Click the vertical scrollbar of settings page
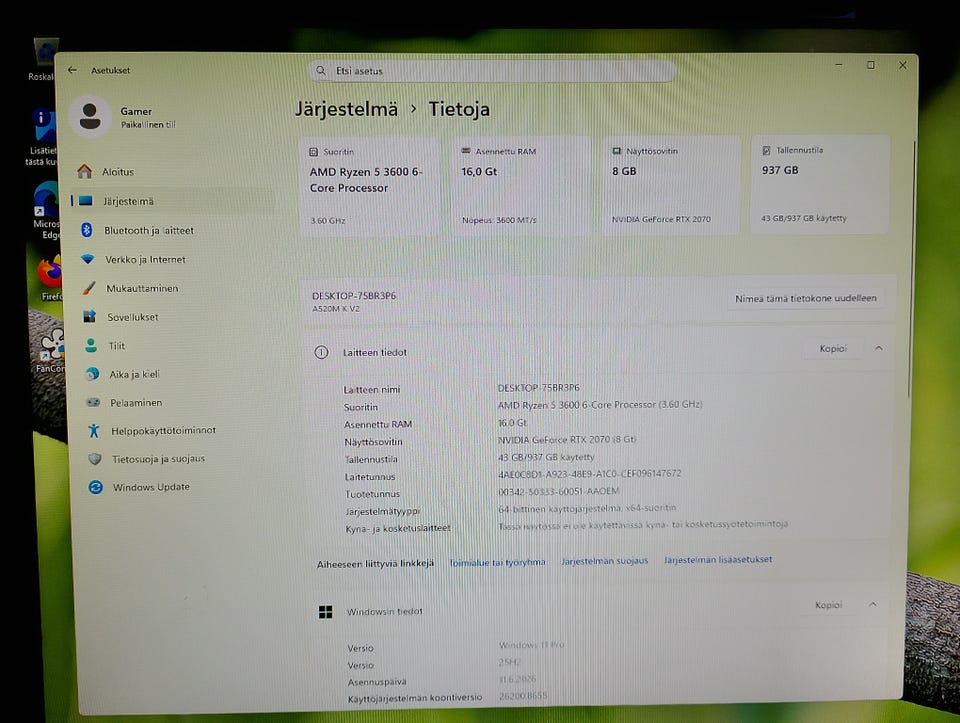 912,269
